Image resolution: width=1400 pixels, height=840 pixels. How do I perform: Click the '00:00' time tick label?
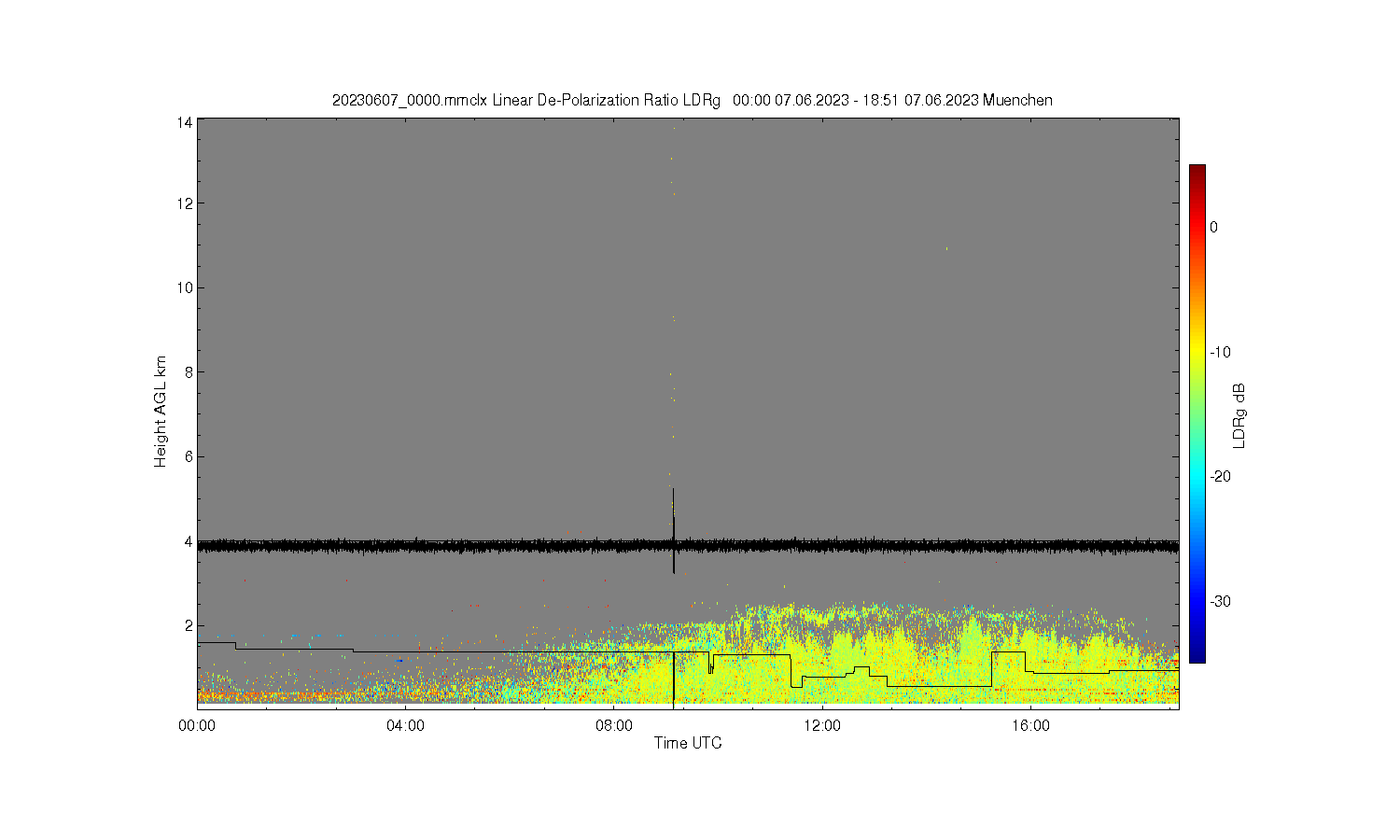point(197,725)
